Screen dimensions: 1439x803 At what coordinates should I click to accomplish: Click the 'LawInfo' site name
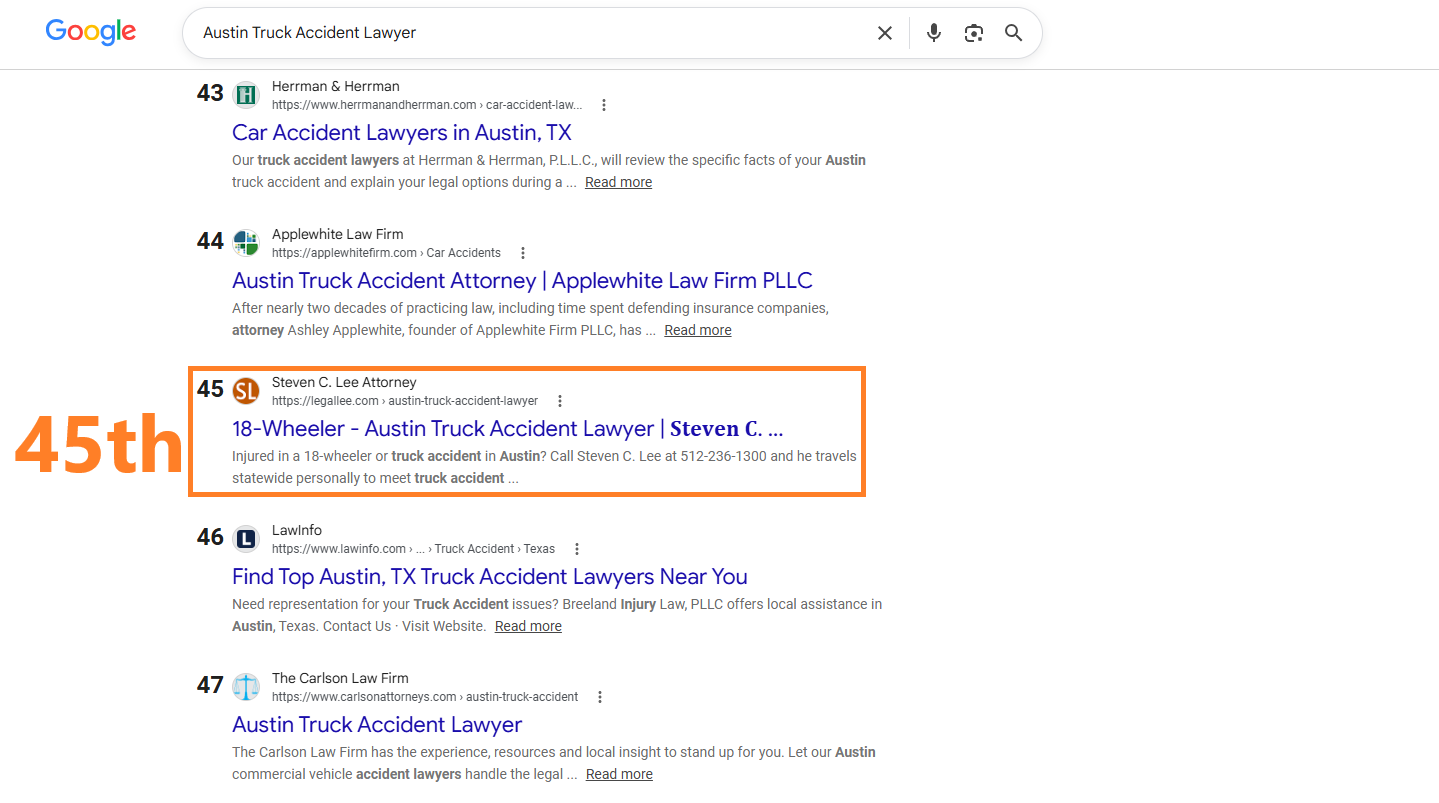point(297,530)
